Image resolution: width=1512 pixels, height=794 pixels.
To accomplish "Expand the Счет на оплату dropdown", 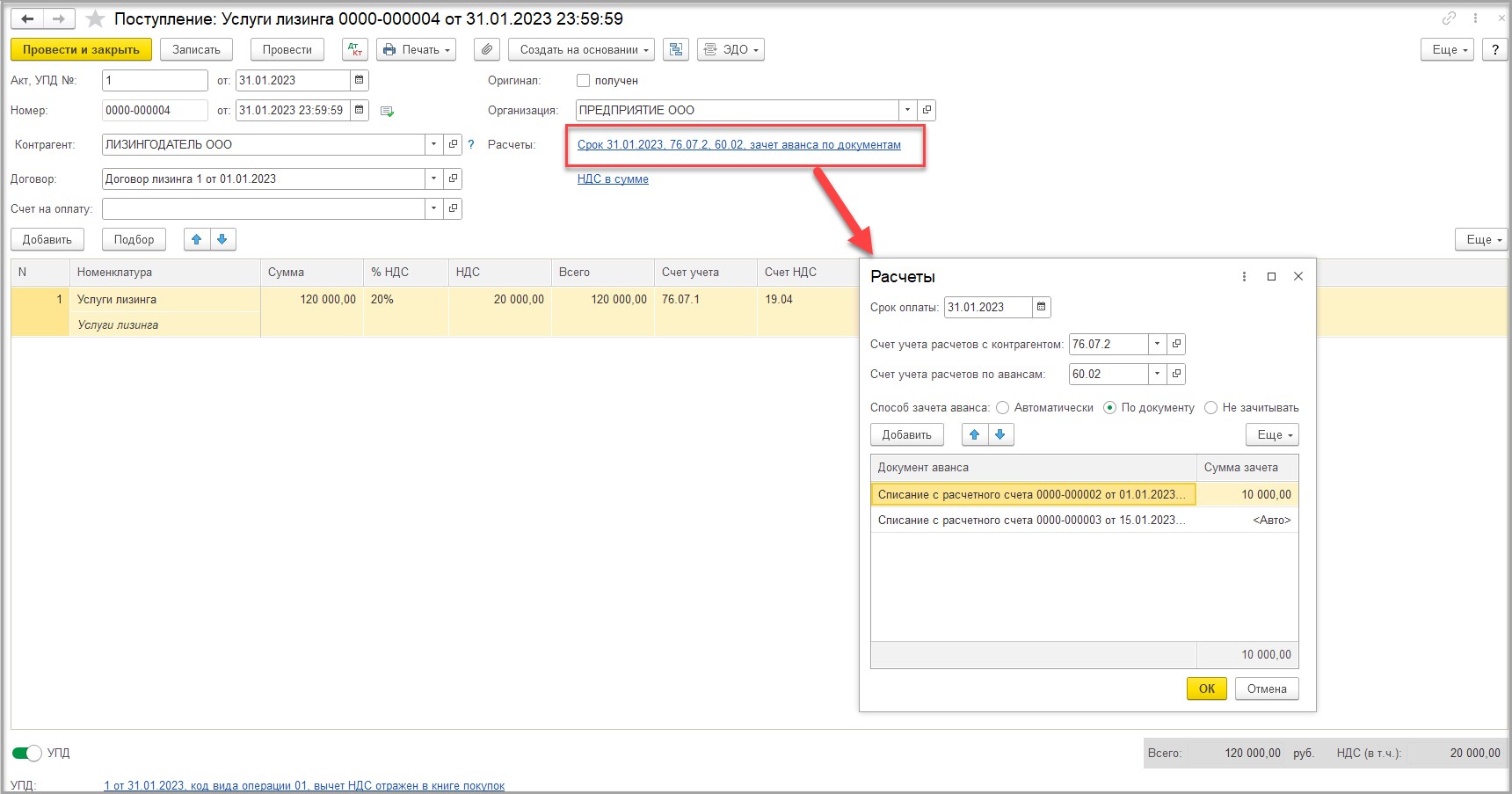I will coord(433,208).
